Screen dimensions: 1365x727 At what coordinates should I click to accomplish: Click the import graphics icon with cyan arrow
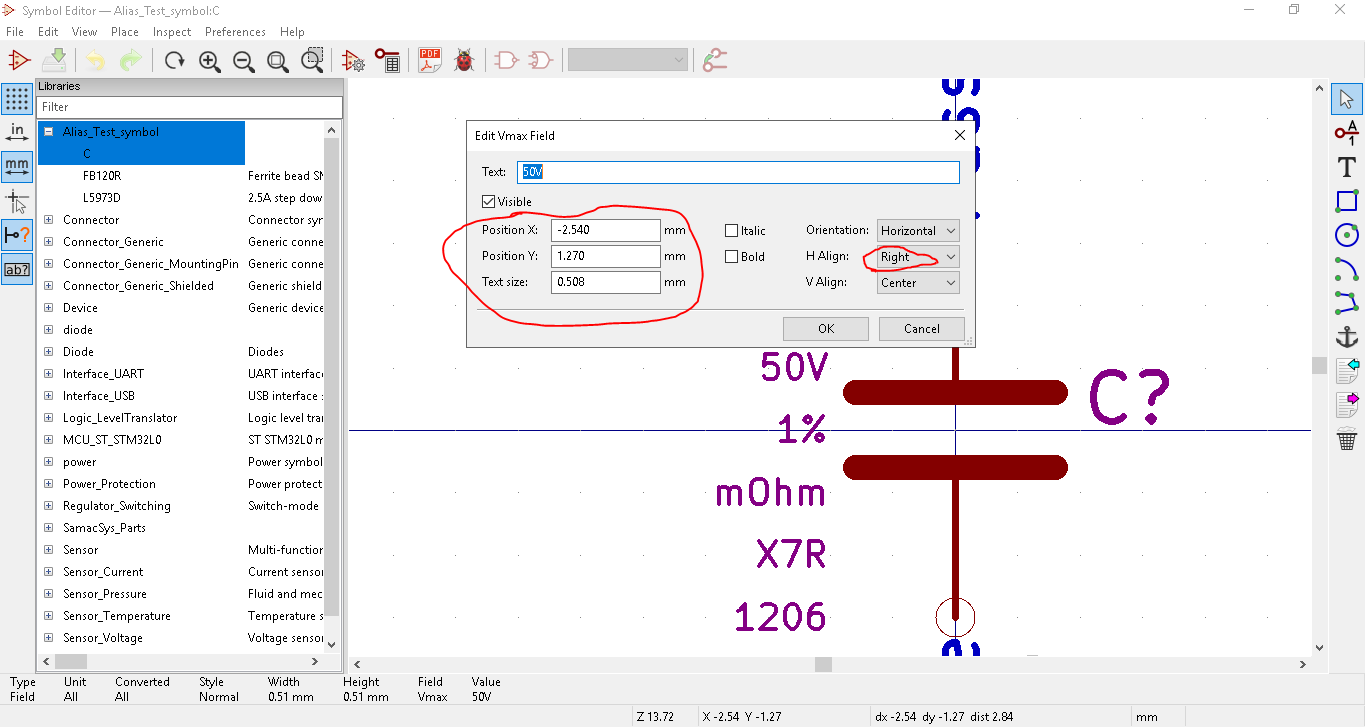1346,371
